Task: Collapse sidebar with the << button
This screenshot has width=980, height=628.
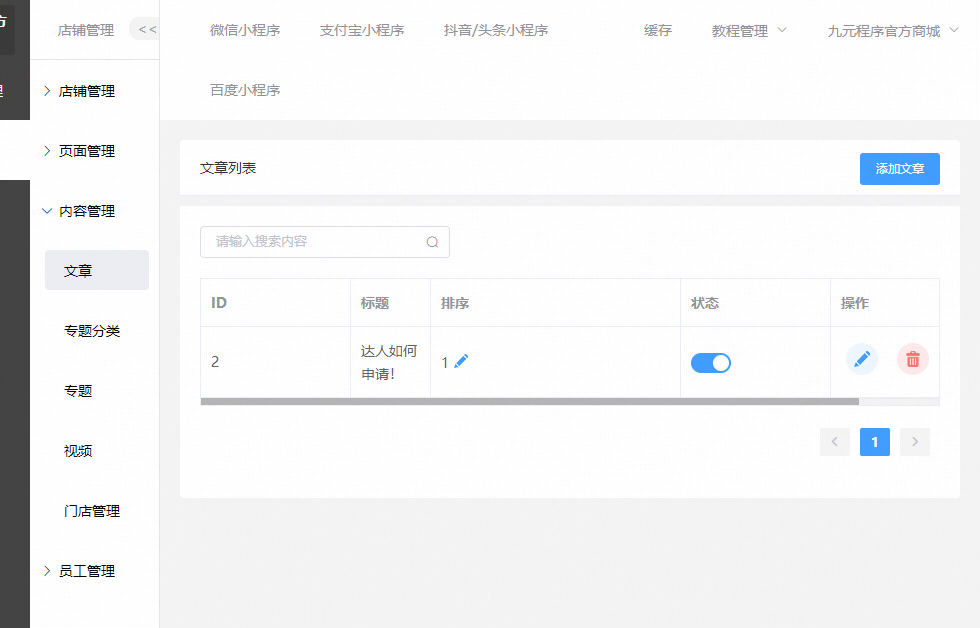Action: pos(147,30)
